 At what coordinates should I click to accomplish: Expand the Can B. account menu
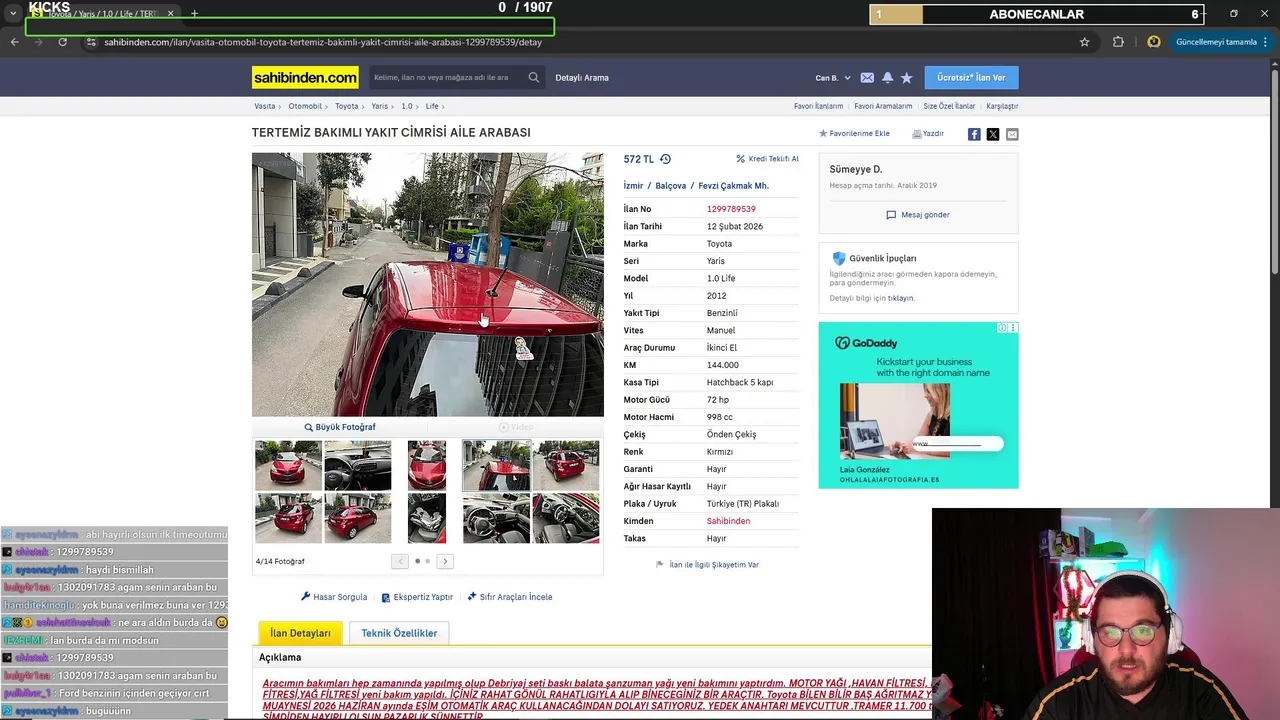click(x=833, y=78)
